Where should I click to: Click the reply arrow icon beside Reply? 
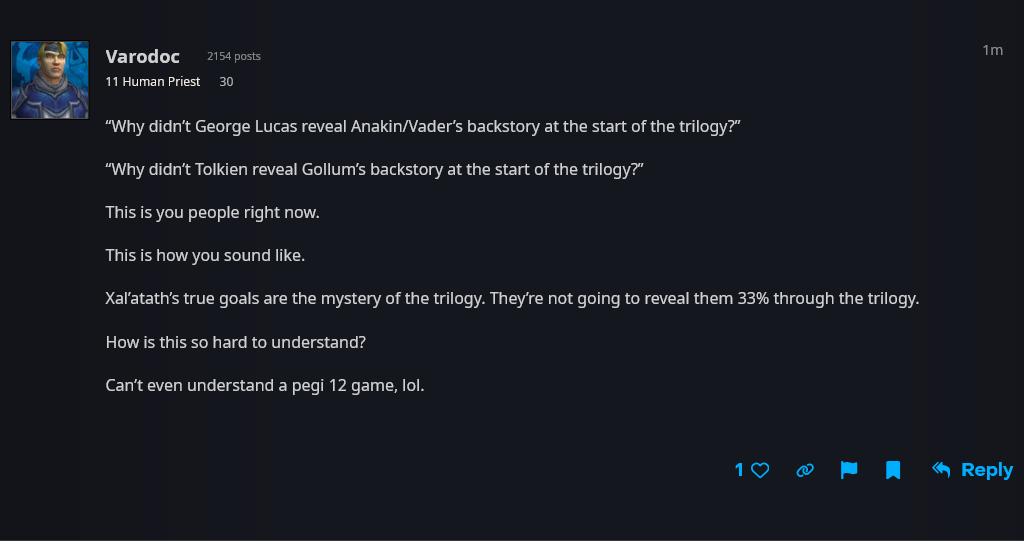[x=941, y=469]
